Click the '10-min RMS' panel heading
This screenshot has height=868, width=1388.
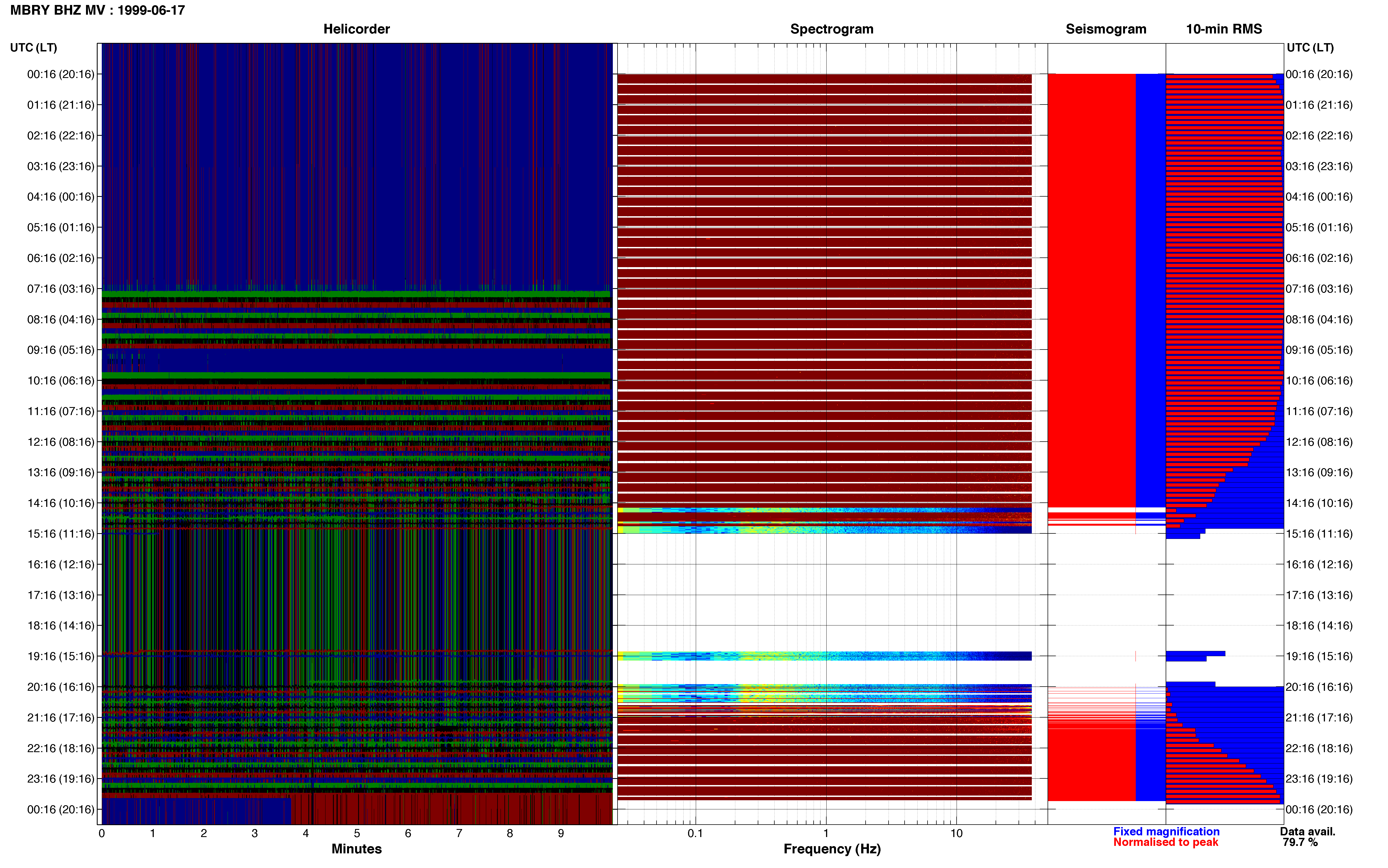(1224, 29)
